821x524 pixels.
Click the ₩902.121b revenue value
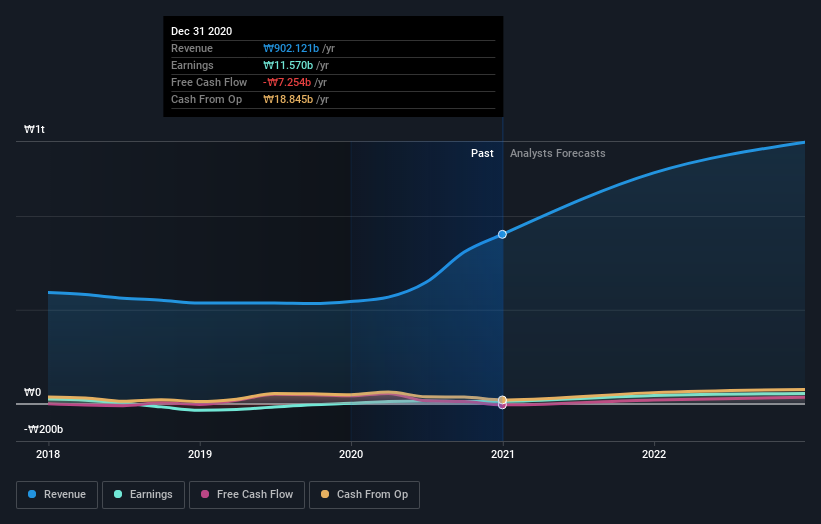[291, 49]
